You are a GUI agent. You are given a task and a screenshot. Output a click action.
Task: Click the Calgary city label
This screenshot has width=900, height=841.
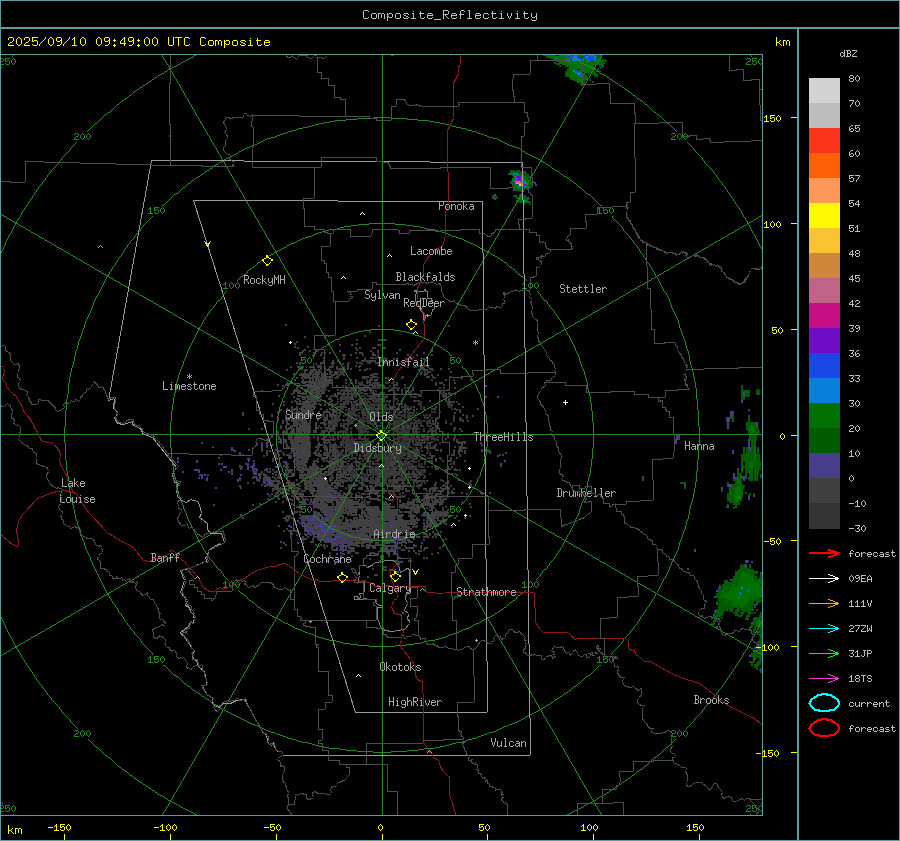[390, 588]
